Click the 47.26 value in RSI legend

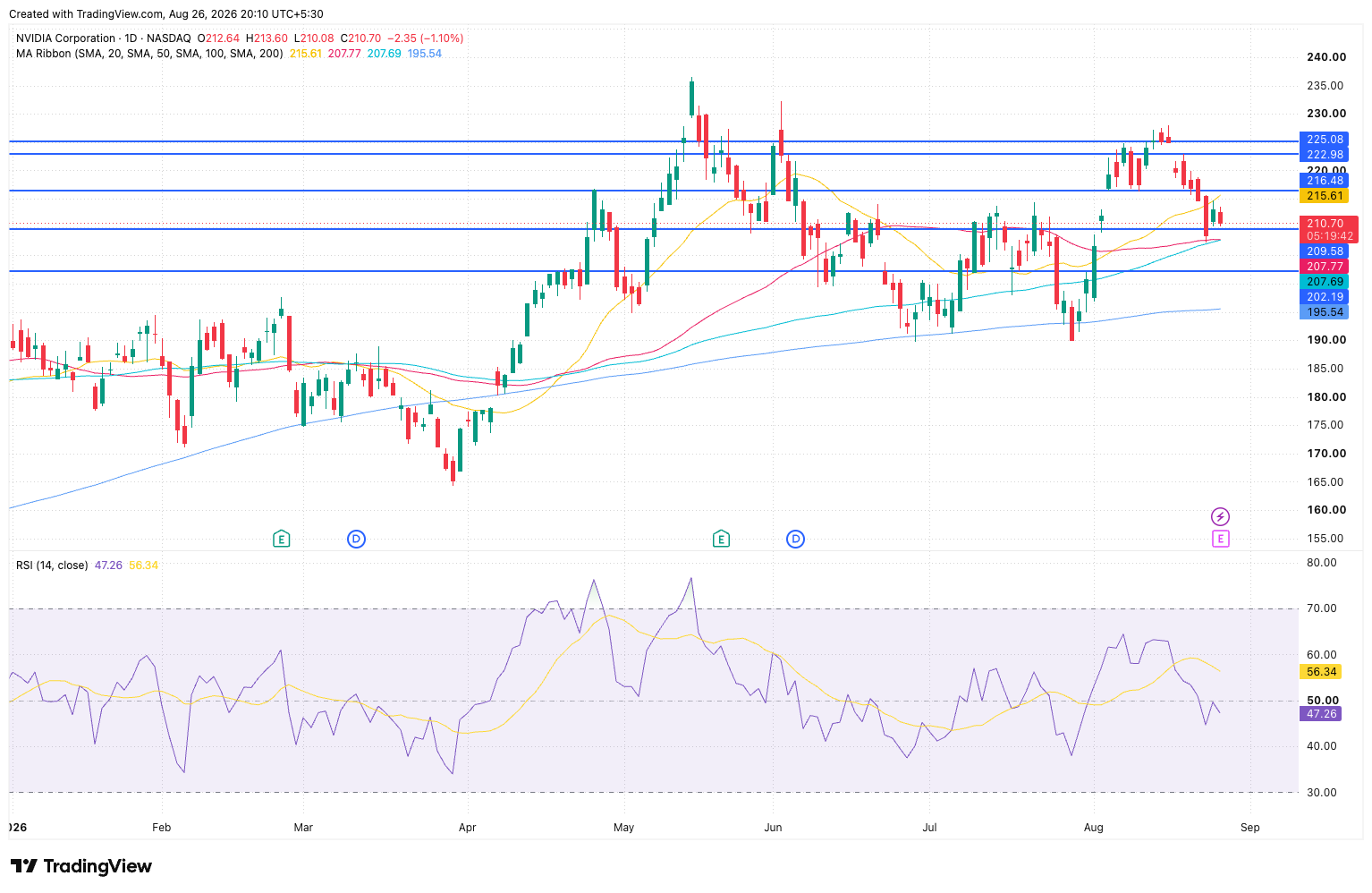(108, 566)
